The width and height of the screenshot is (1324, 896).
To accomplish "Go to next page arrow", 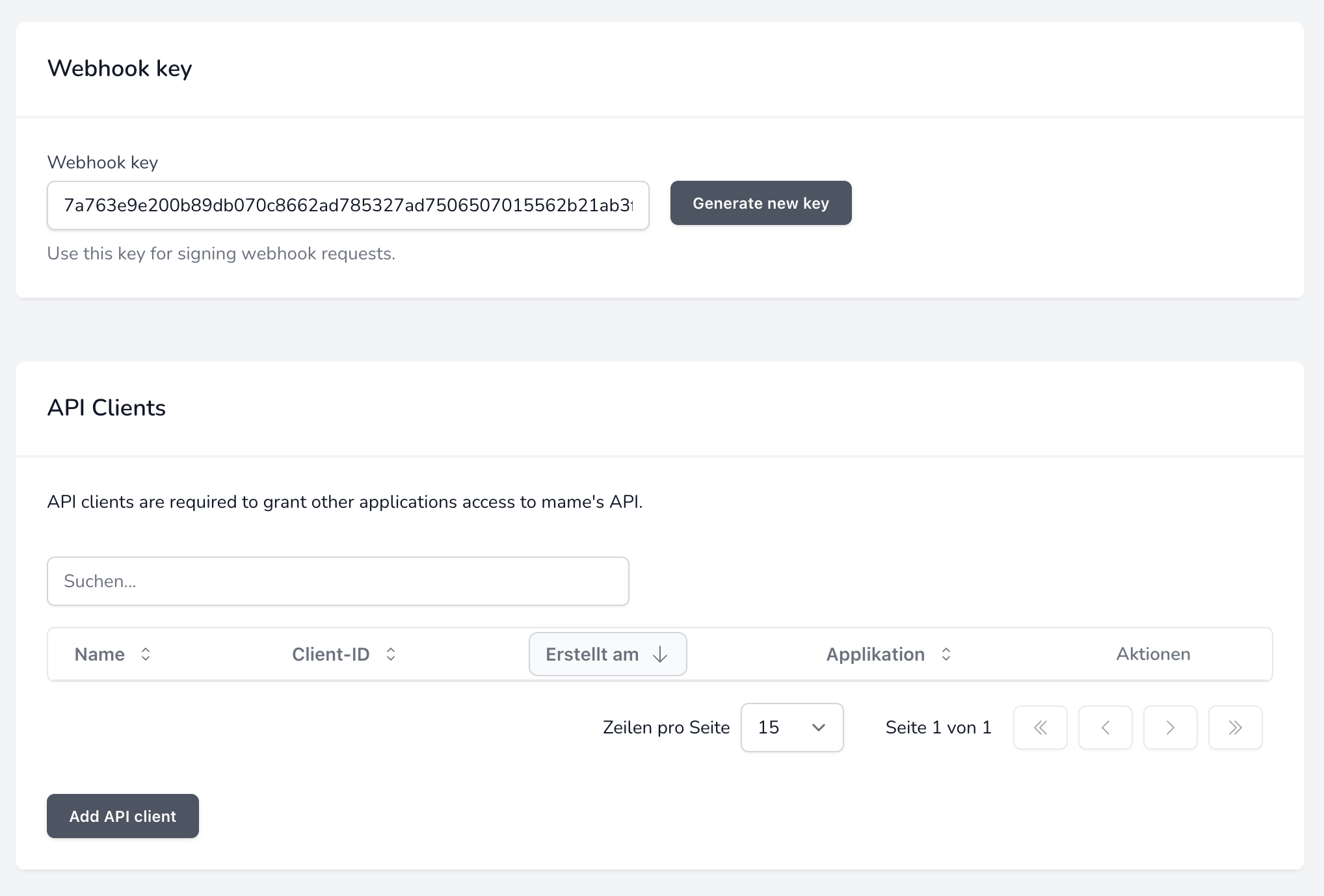I will pyautogui.click(x=1170, y=728).
